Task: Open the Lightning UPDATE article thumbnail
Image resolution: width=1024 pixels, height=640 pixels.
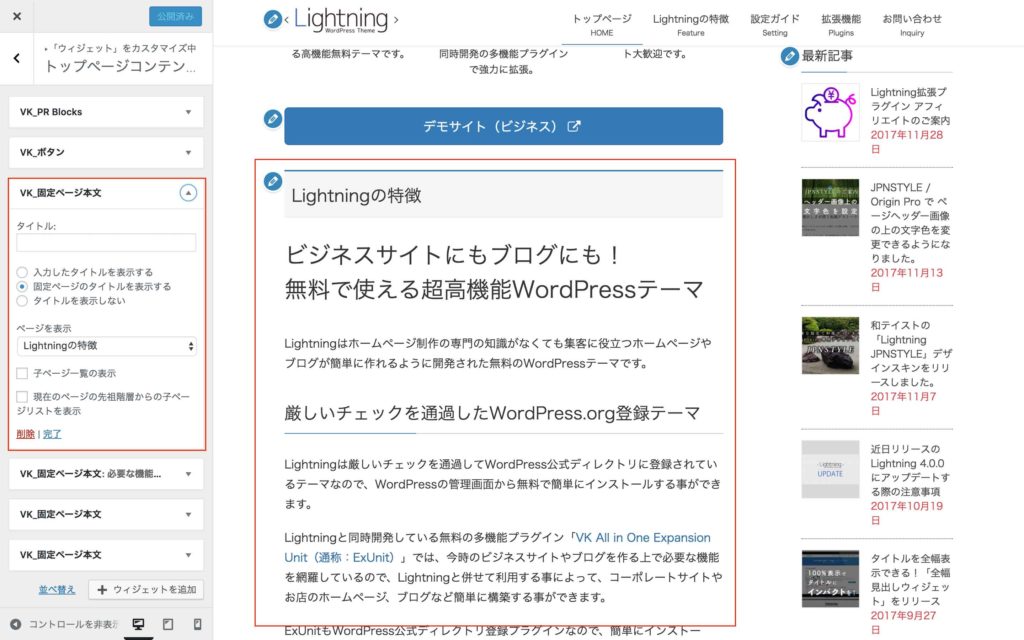Action: pos(830,470)
